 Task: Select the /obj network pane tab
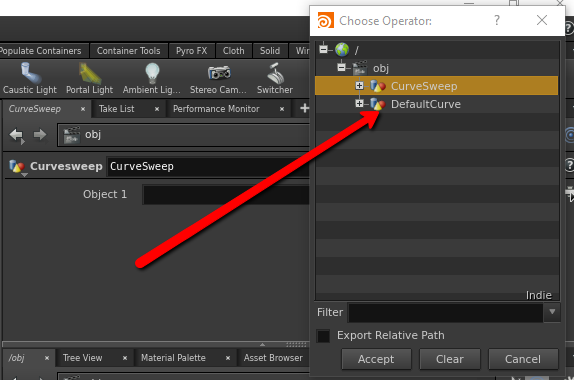coord(17,358)
